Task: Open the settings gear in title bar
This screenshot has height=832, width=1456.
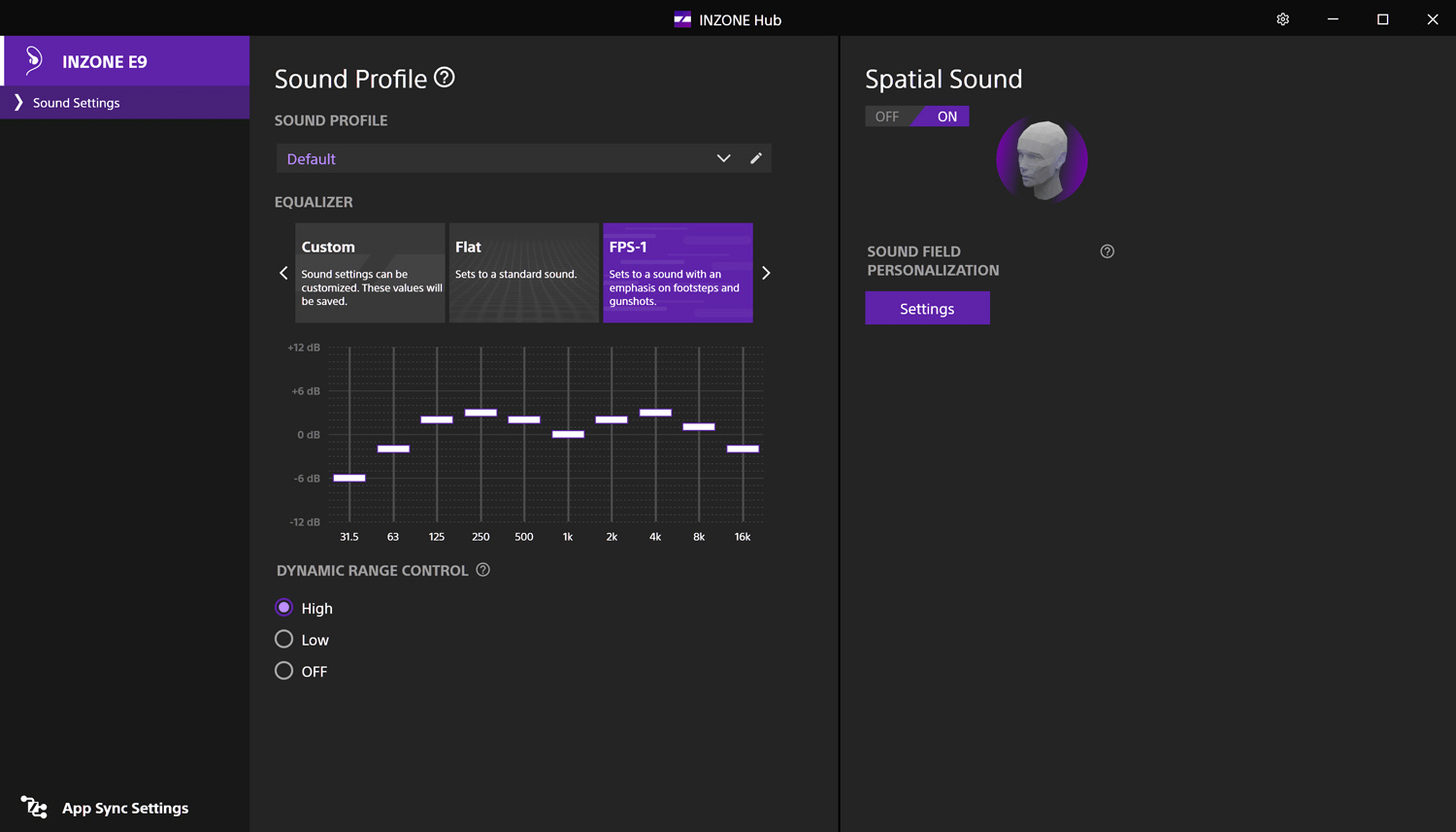Action: point(1282,19)
